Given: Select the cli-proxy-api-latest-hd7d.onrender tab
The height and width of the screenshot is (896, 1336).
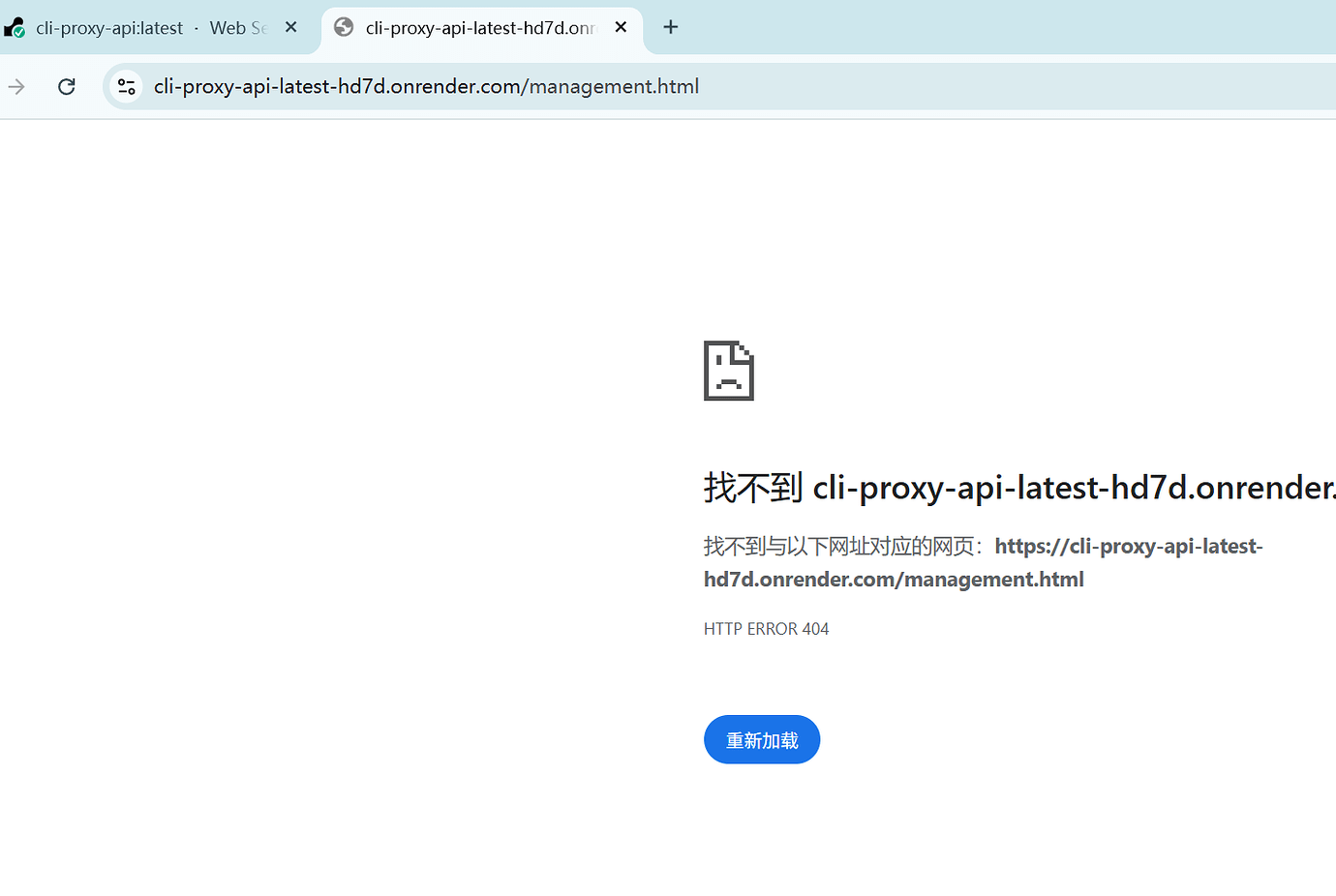Looking at the screenshot, I should pyautogui.click(x=480, y=28).
